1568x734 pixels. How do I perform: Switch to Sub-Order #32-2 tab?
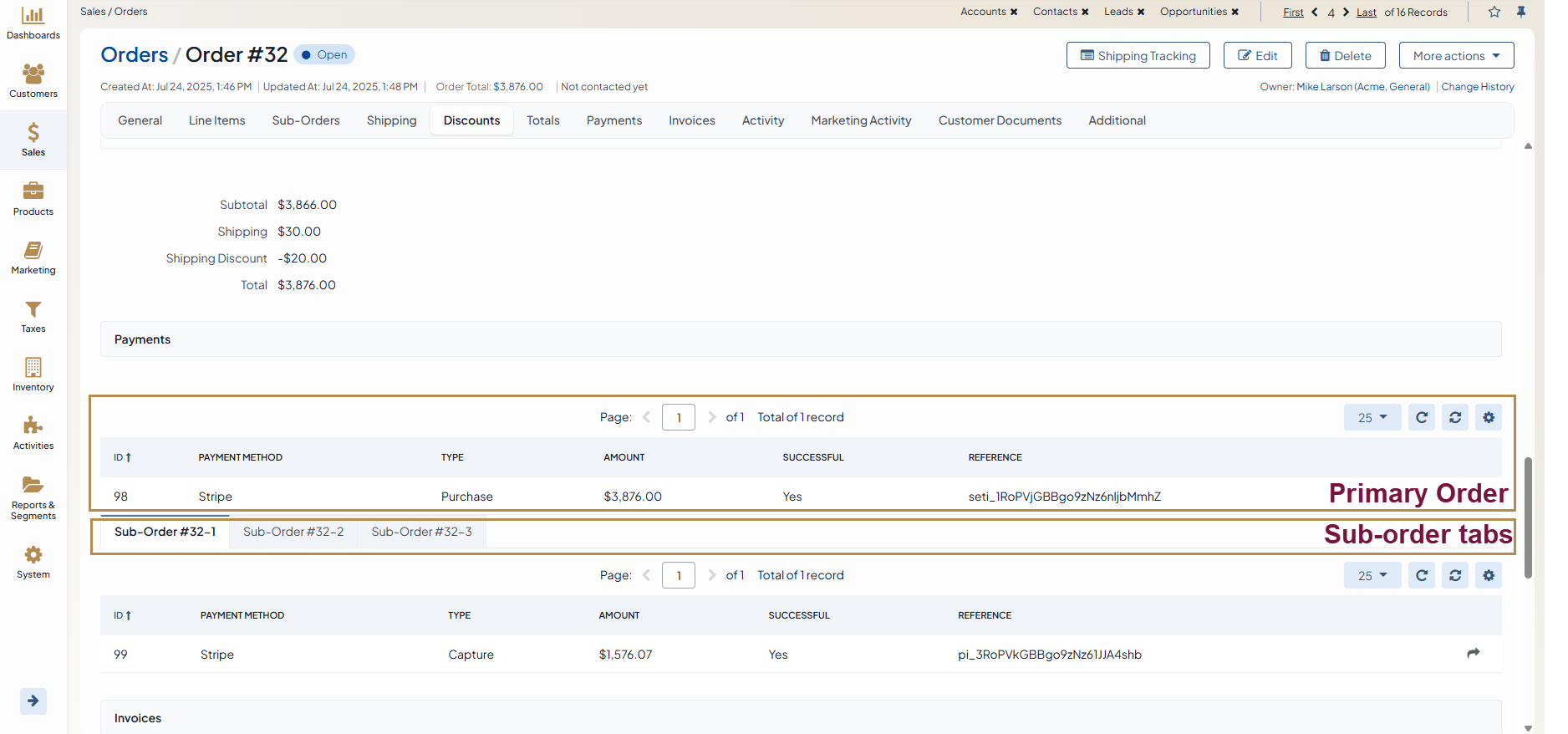[293, 532]
